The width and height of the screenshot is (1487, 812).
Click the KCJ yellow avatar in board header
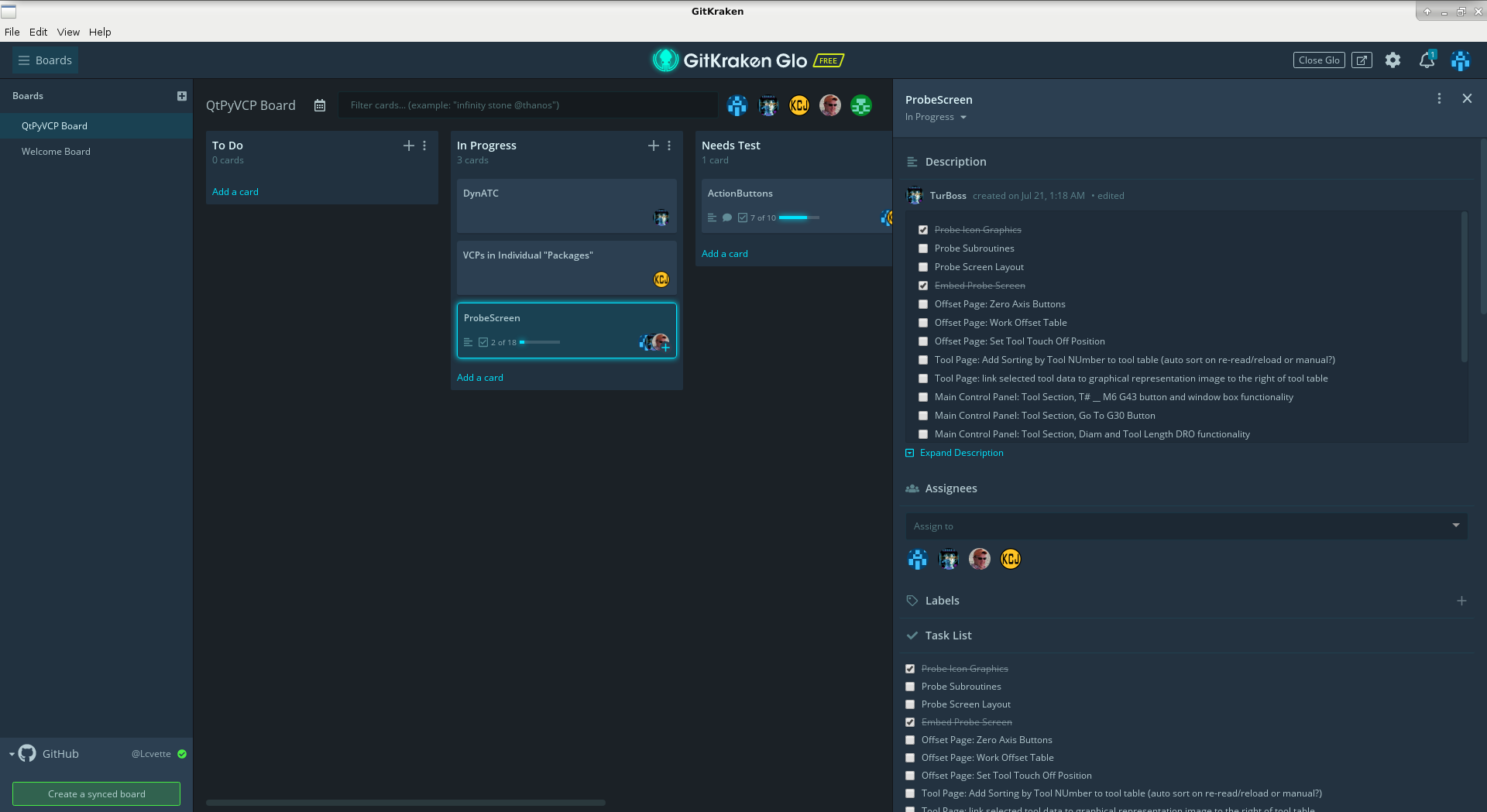point(799,105)
